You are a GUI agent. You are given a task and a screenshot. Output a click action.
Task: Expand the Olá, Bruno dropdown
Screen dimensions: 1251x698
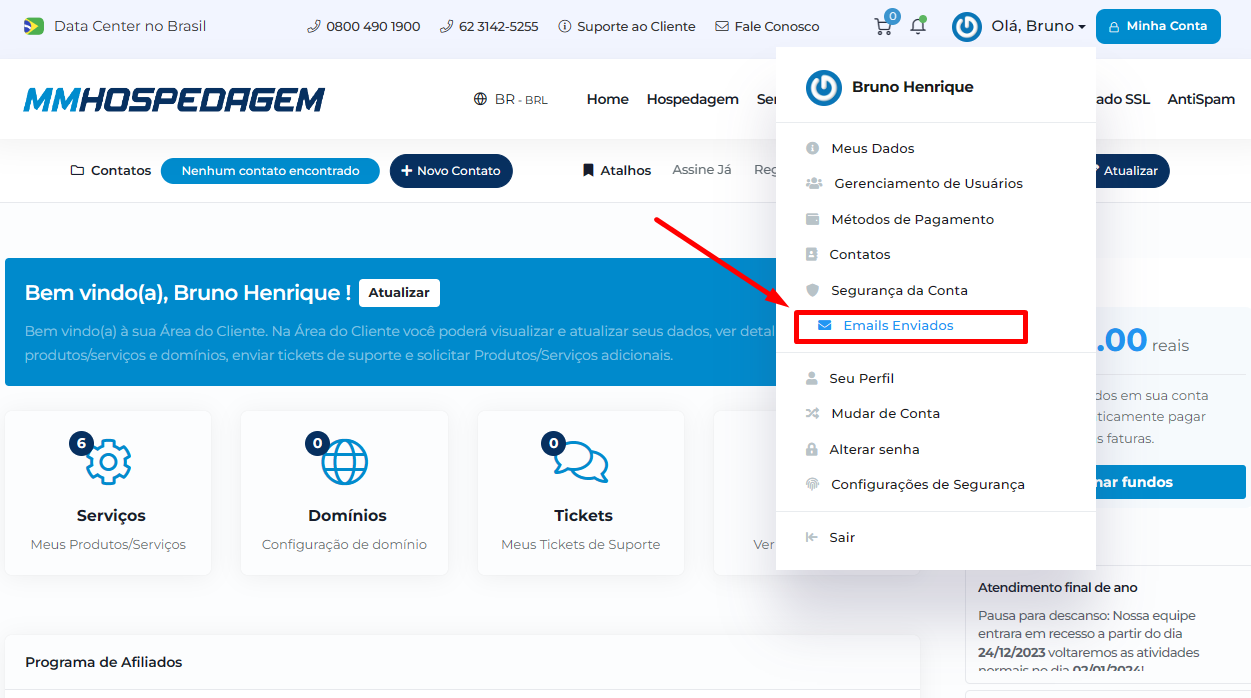tap(1038, 26)
